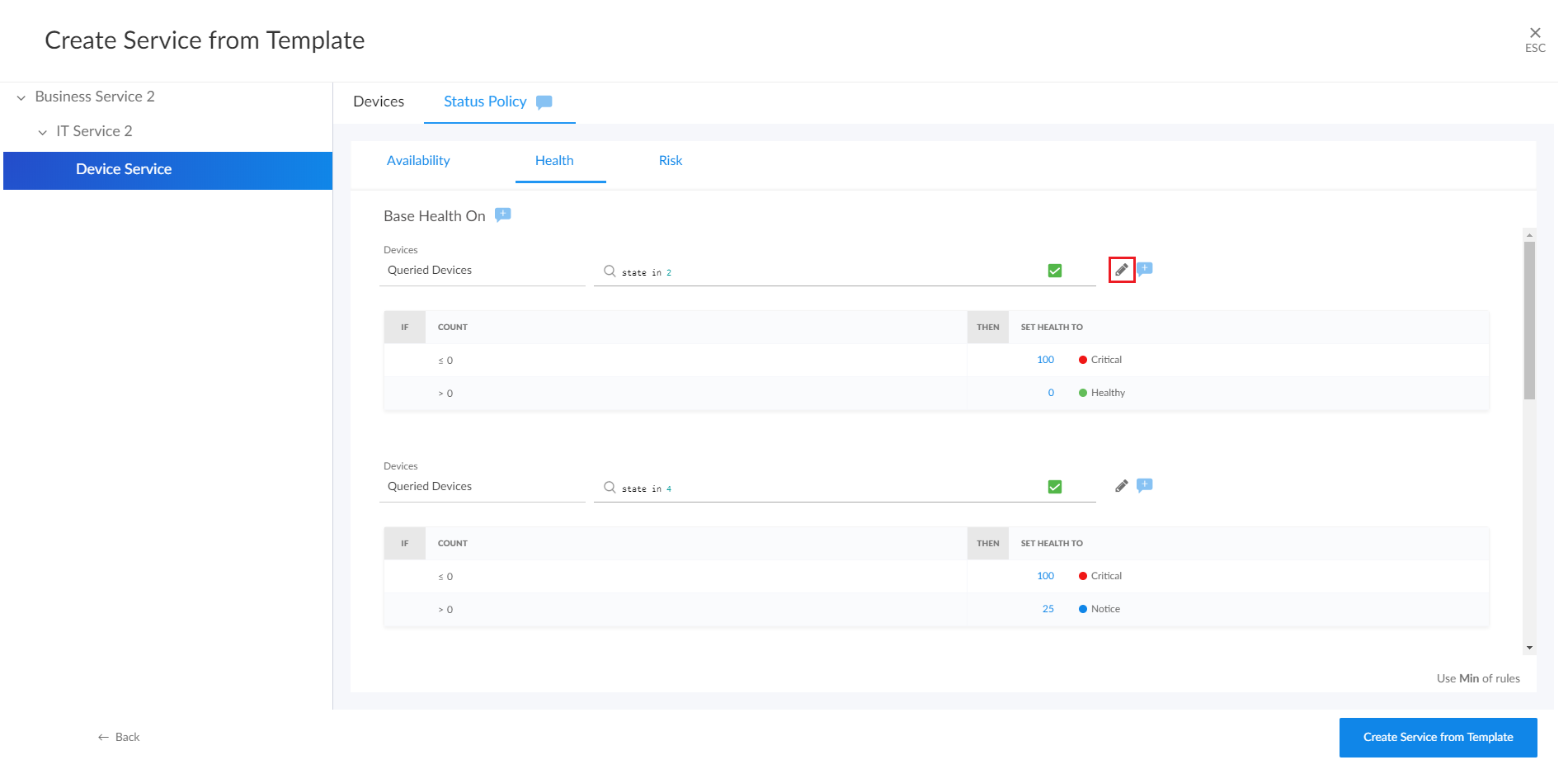Click the scrollbar down arrow in rules panel

(1529, 648)
